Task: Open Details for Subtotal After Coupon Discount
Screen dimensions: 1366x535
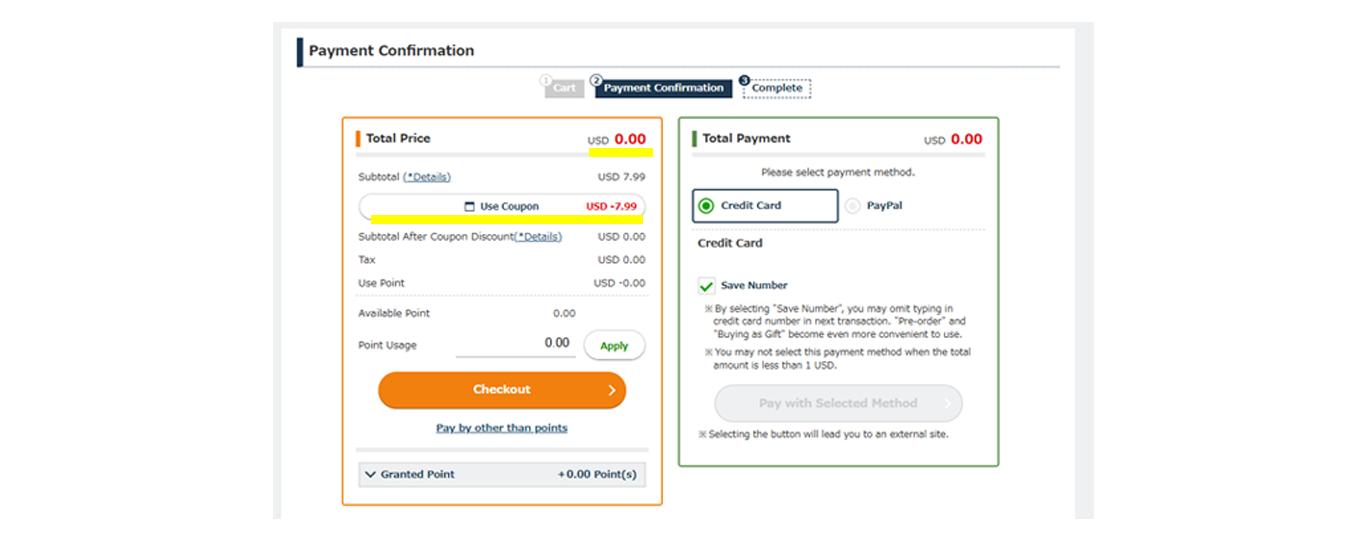Action: tap(538, 237)
